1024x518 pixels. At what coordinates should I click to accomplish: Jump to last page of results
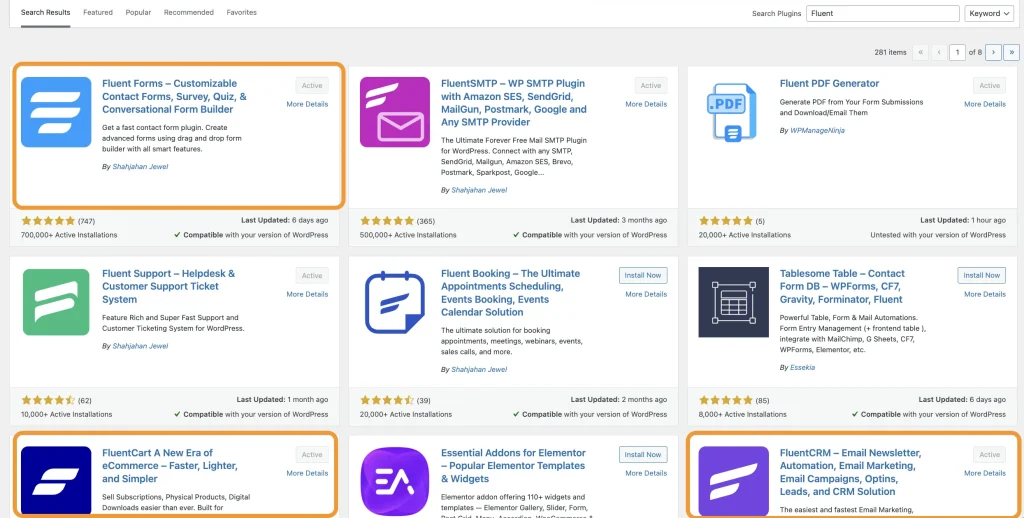[x=1010, y=52]
